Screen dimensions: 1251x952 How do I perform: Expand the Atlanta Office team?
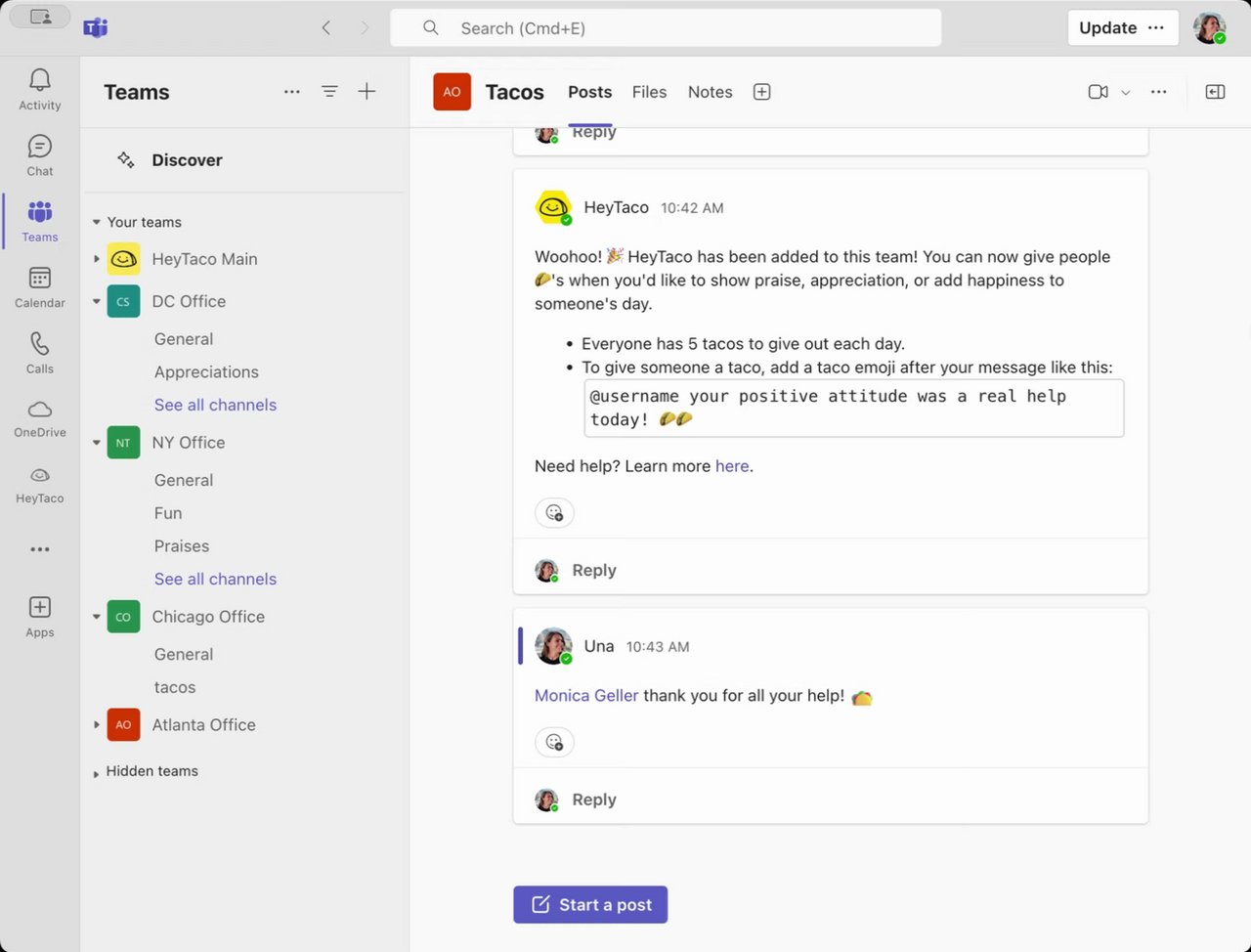[97, 725]
